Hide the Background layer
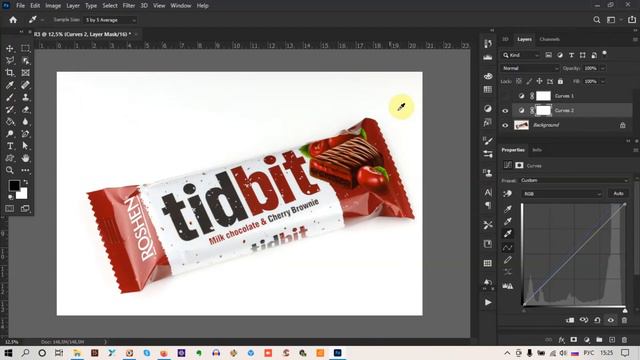The image size is (640, 360). click(x=505, y=125)
